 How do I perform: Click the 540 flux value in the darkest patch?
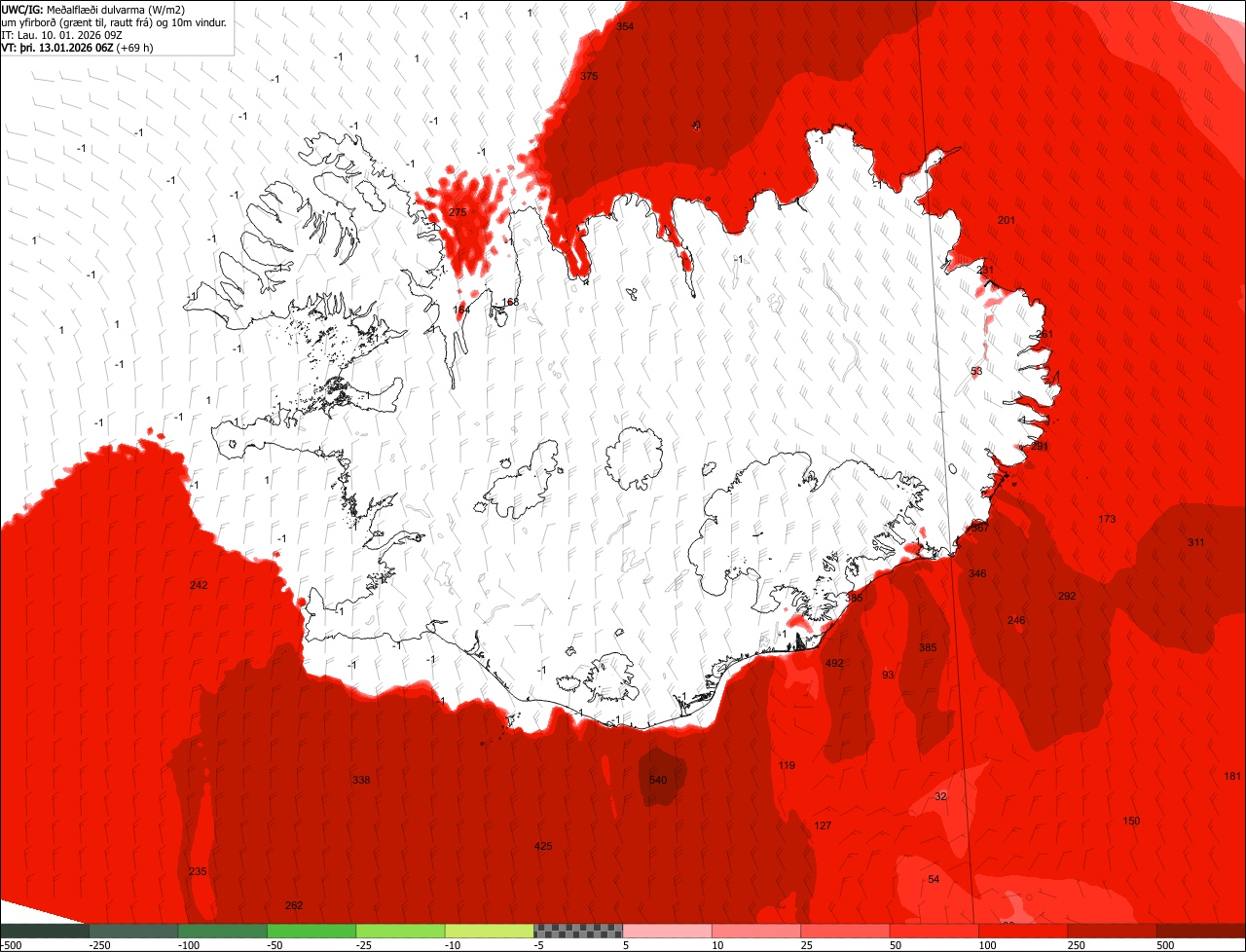click(x=658, y=780)
